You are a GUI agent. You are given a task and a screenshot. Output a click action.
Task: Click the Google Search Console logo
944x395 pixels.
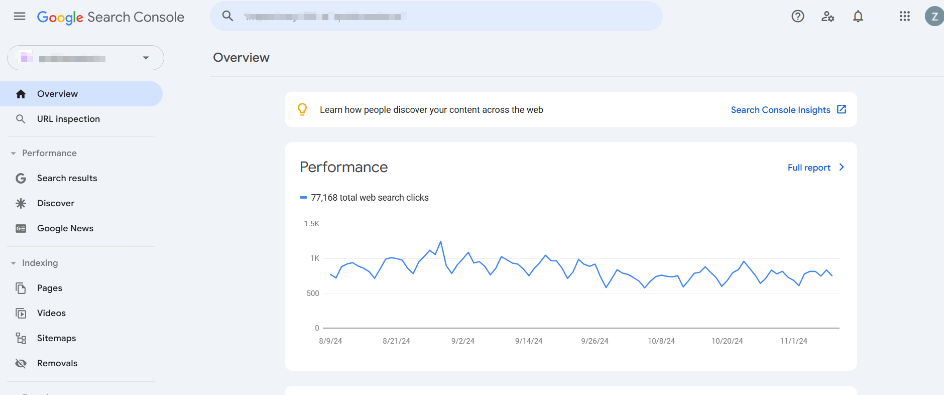[111, 17]
